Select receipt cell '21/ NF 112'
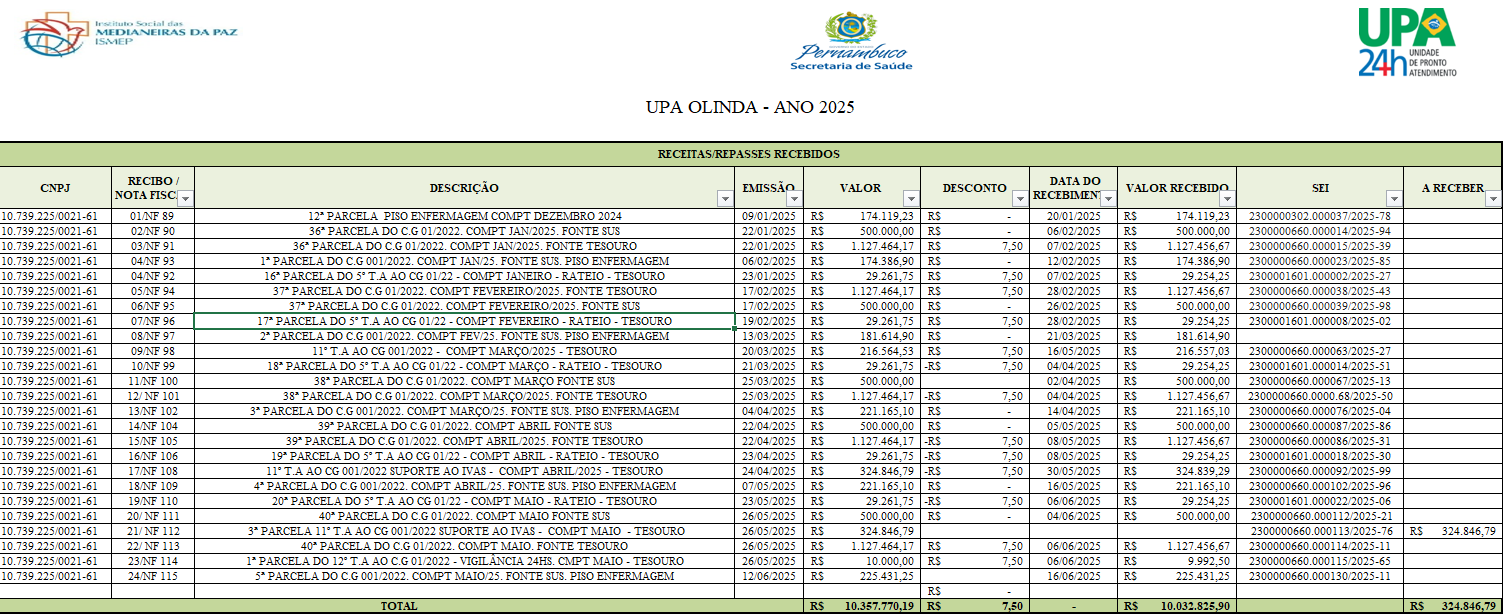1504x616 pixels. pyautogui.click(x=152, y=531)
